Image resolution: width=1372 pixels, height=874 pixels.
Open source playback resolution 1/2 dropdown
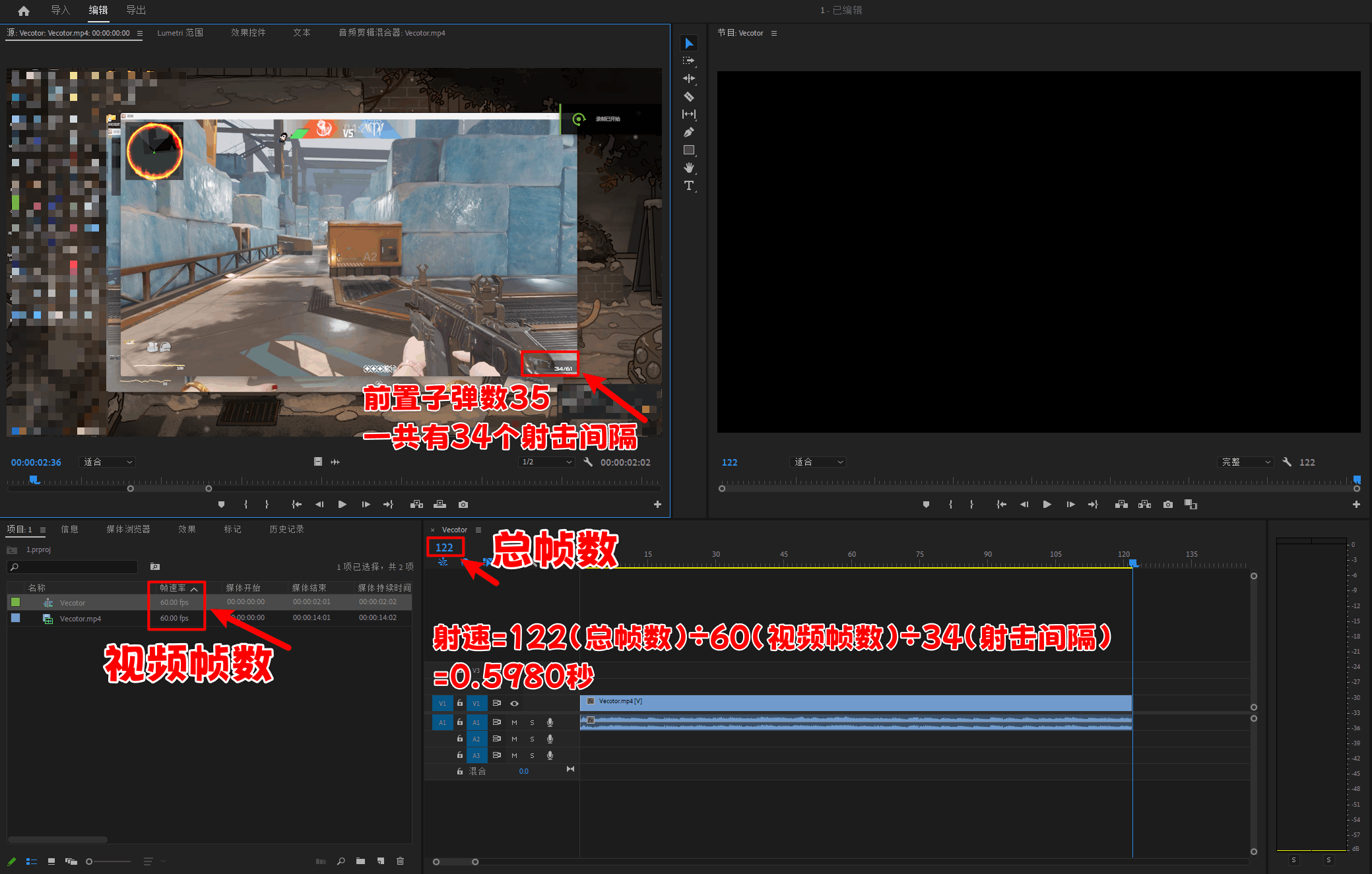pos(546,462)
